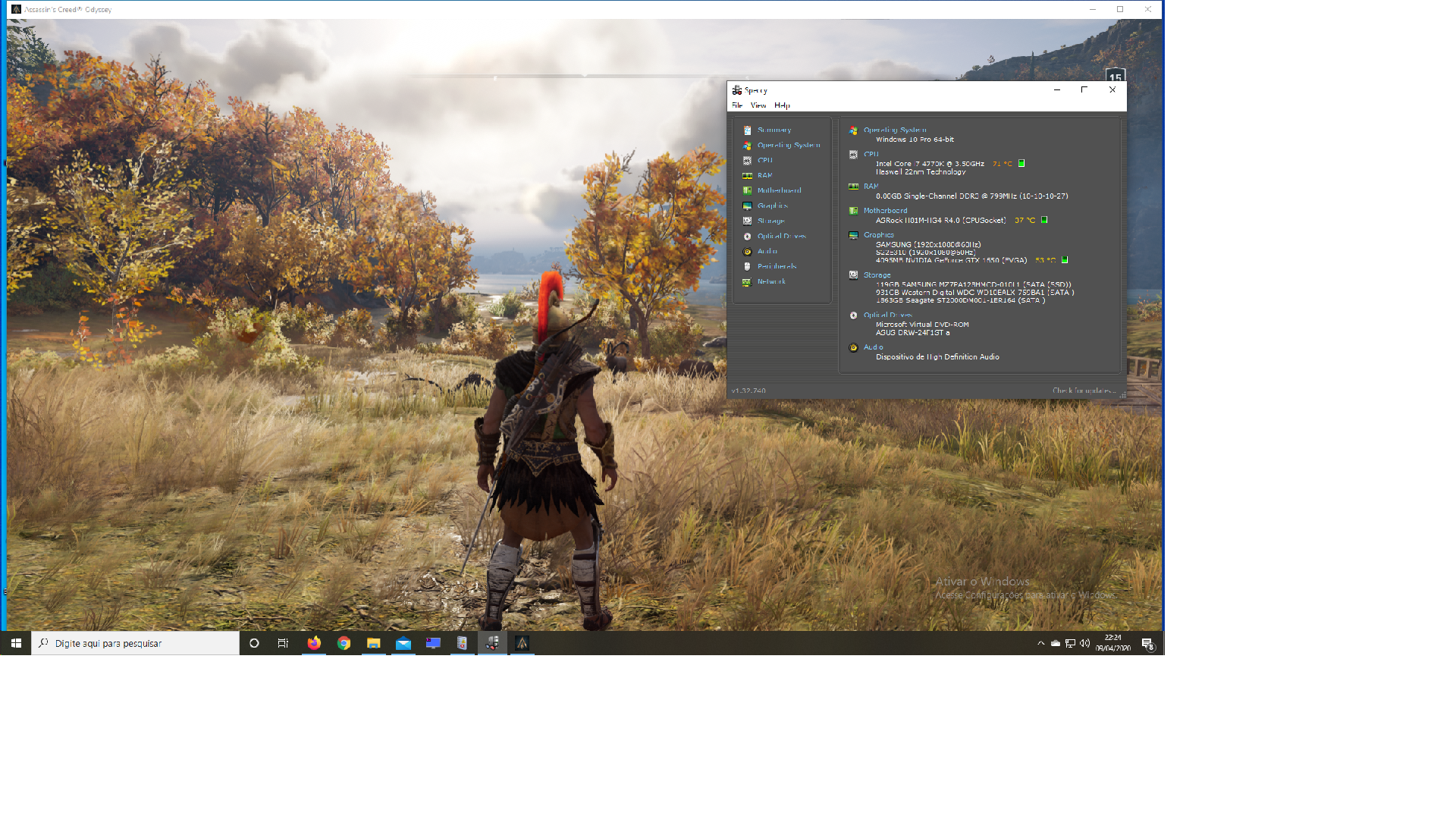Click the Operating System heading in summary panel
The image size is (1456, 819).
(x=895, y=130)
